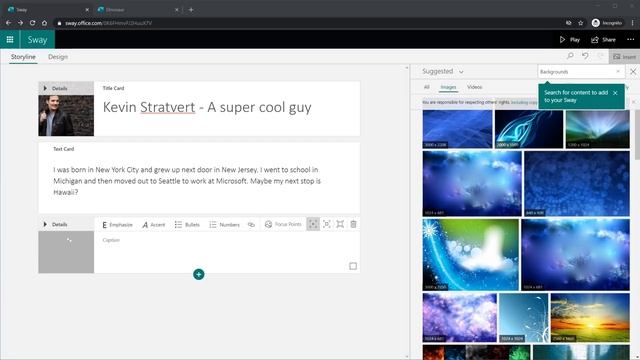Play the Sway presentation
640x360 pixels.
pyautogui.click(x=570, y=40)
